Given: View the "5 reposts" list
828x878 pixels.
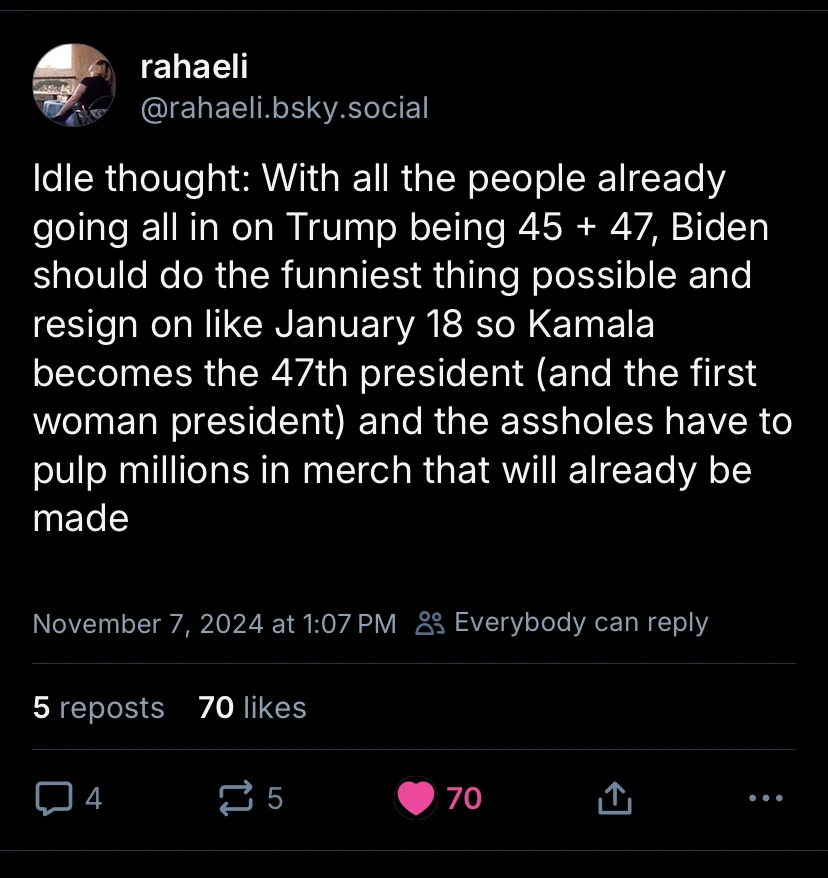Looking at the screenshot, I should click(x=98, y=707).
